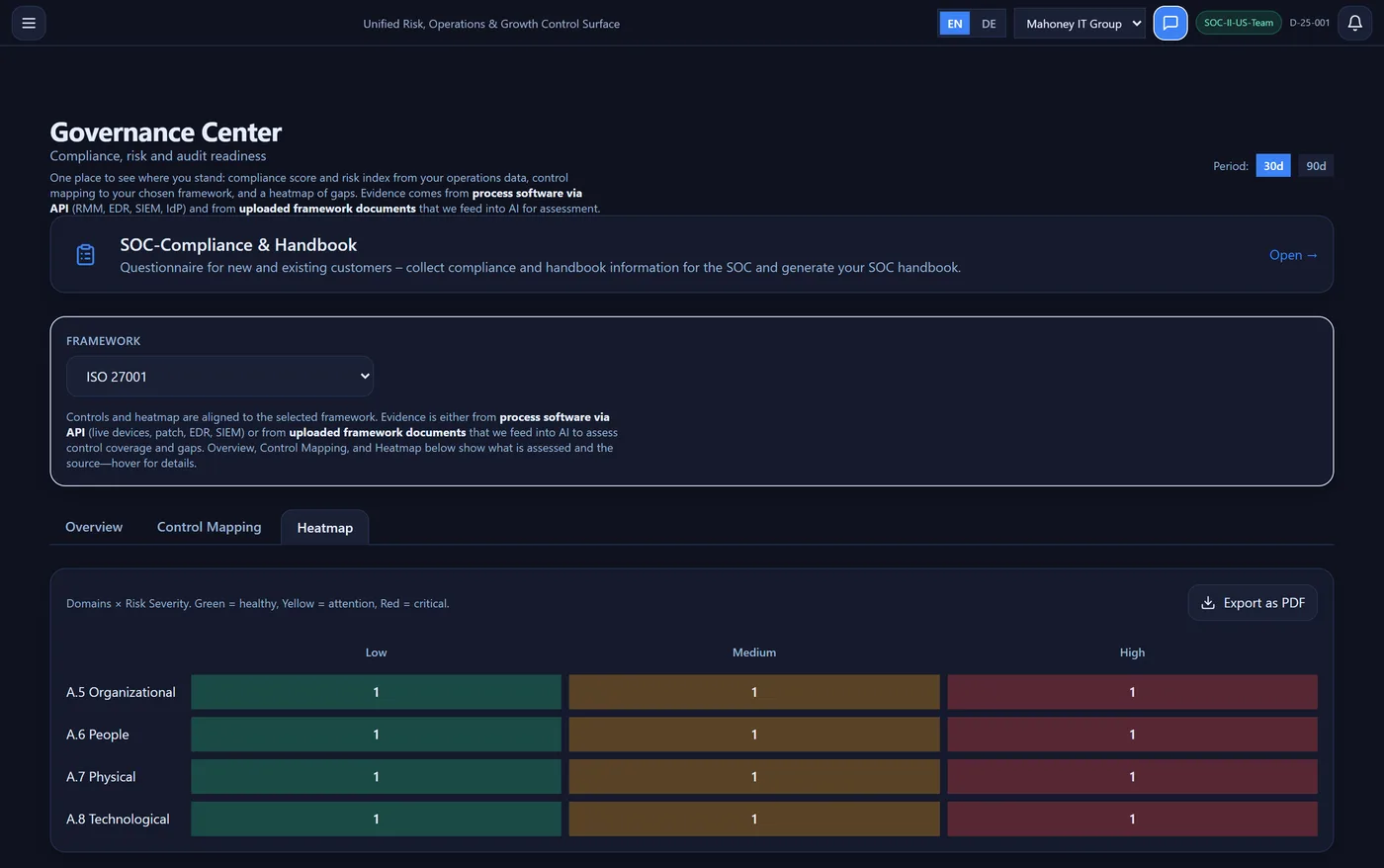The width and height of the screenshot is (1384, 868).
Task: Open the SOC-Compliance questionnaire via Open link
Action: 1293,254
